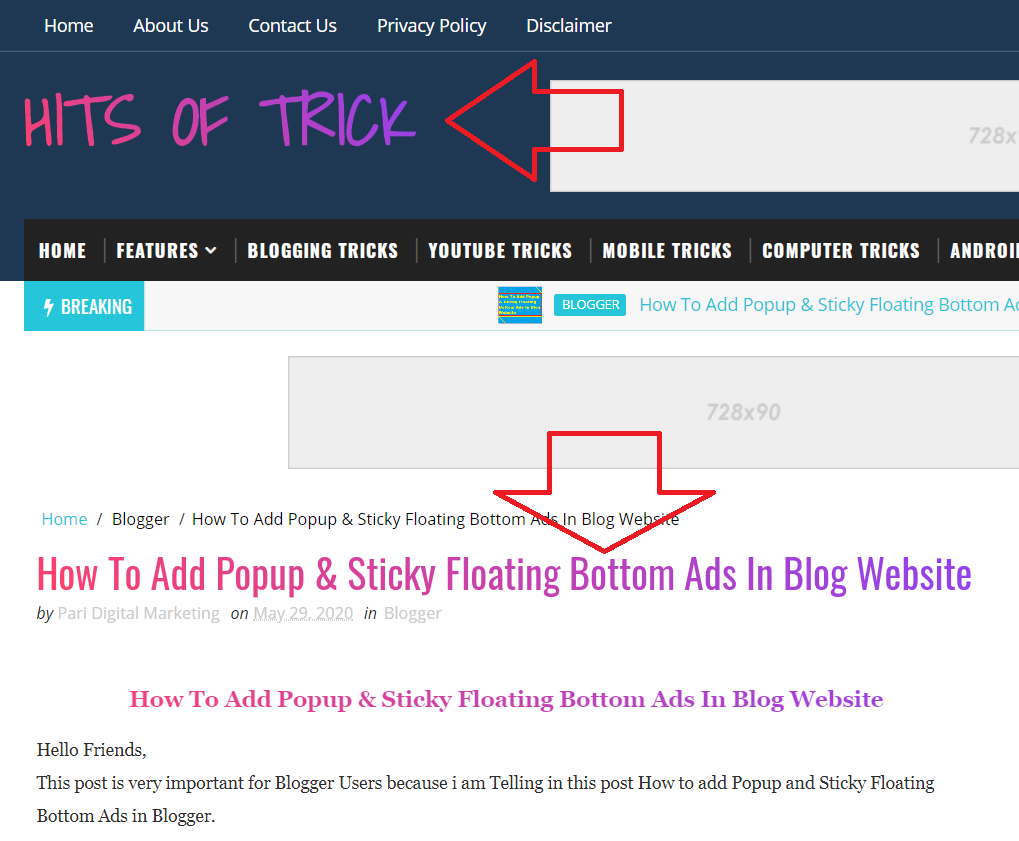Open the scrolling breaking news headline link
1019x841 pixels.
(829, 305)
